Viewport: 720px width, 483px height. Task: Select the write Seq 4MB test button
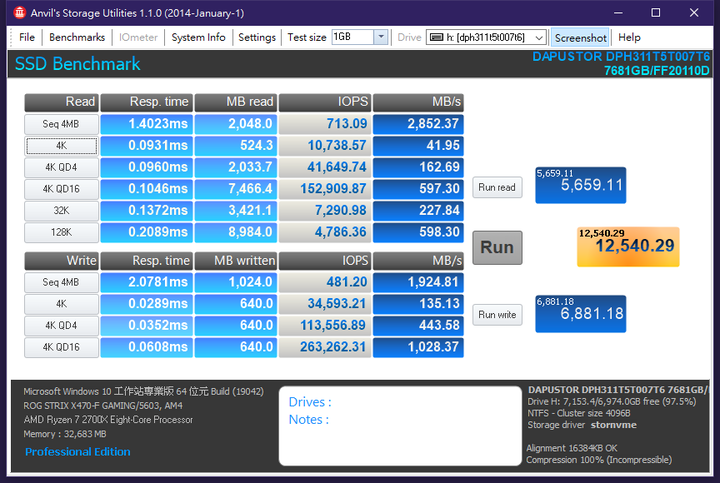click(61, 282)
